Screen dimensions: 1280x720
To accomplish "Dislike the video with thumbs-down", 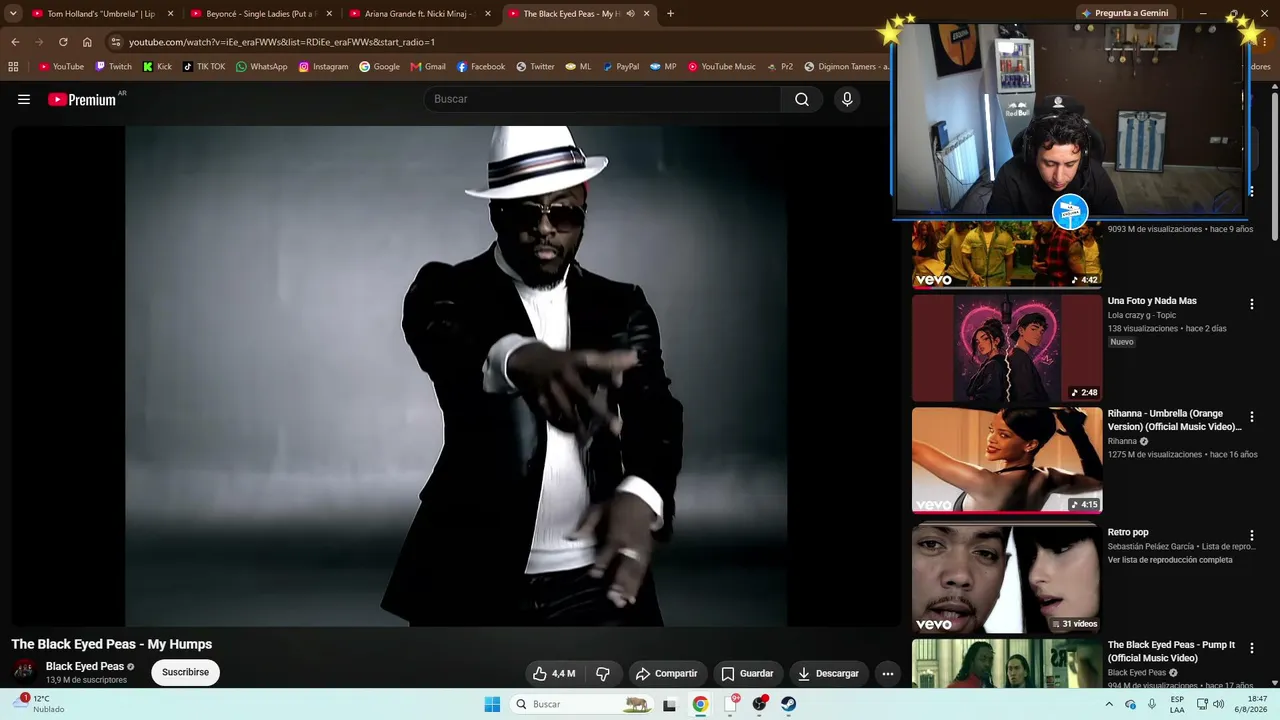I will click(x=603, y=673).
